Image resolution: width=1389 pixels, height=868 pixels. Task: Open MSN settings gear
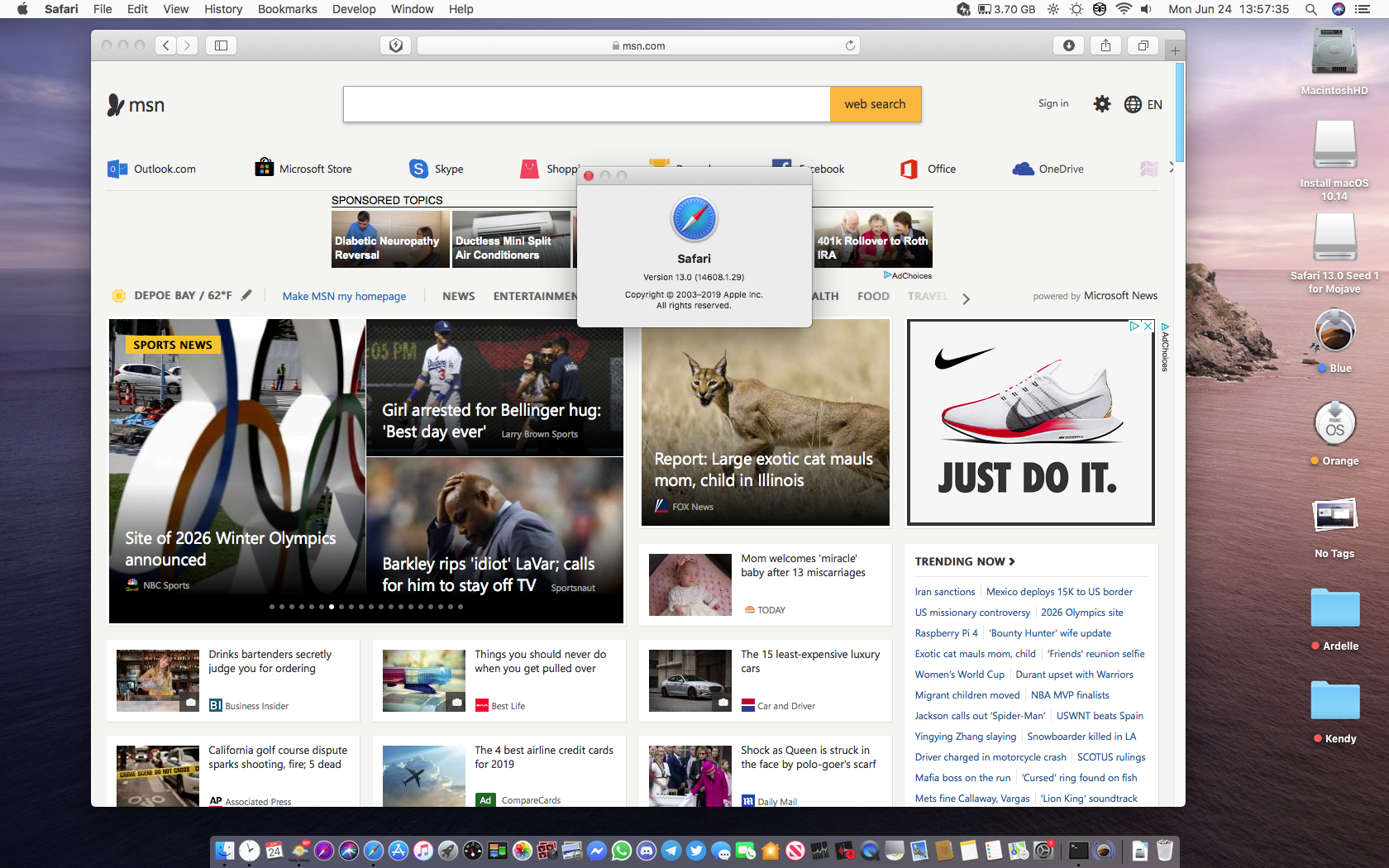[x=1102, y=104]
